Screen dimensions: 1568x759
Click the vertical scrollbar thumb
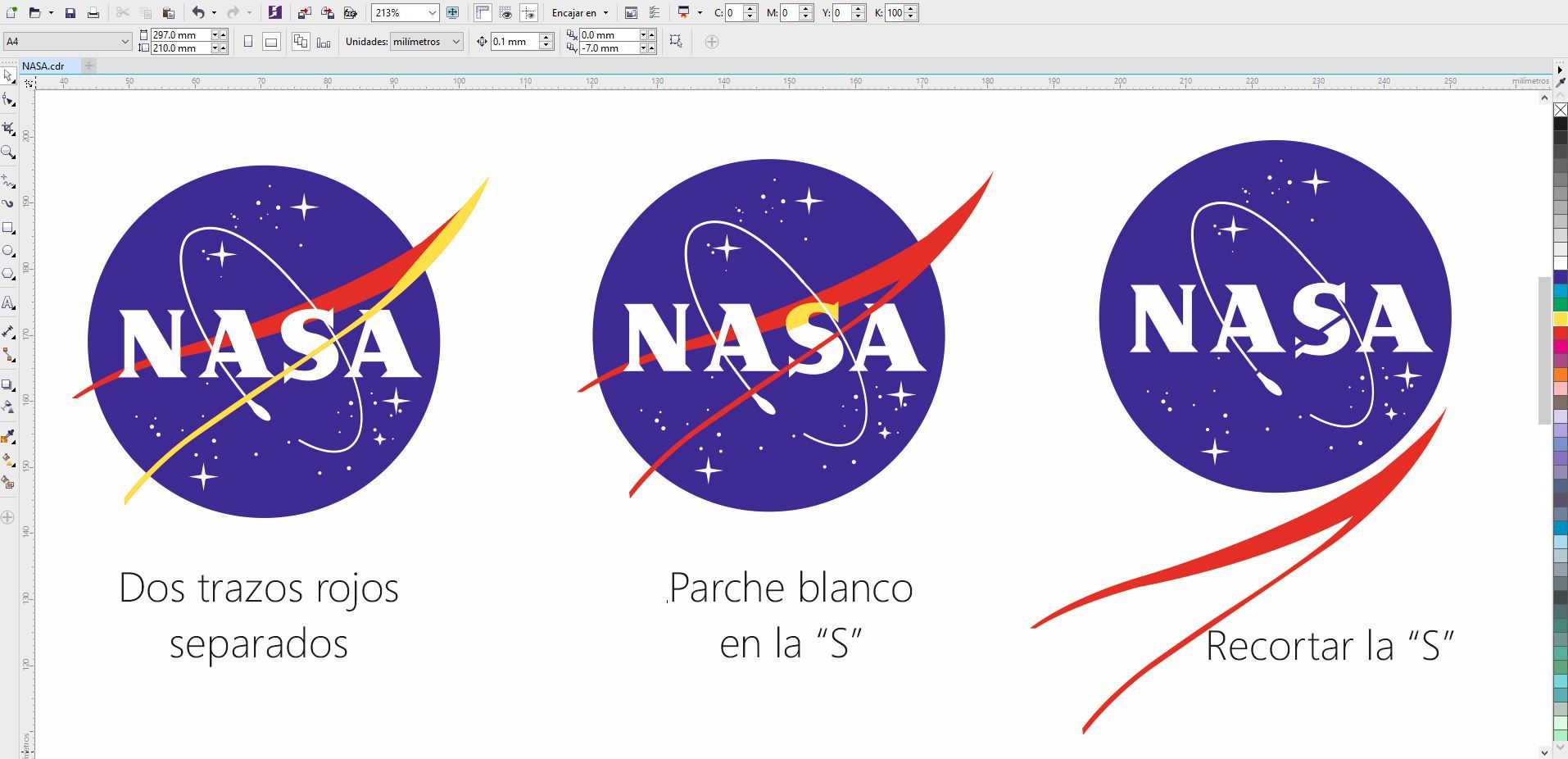1544,350
